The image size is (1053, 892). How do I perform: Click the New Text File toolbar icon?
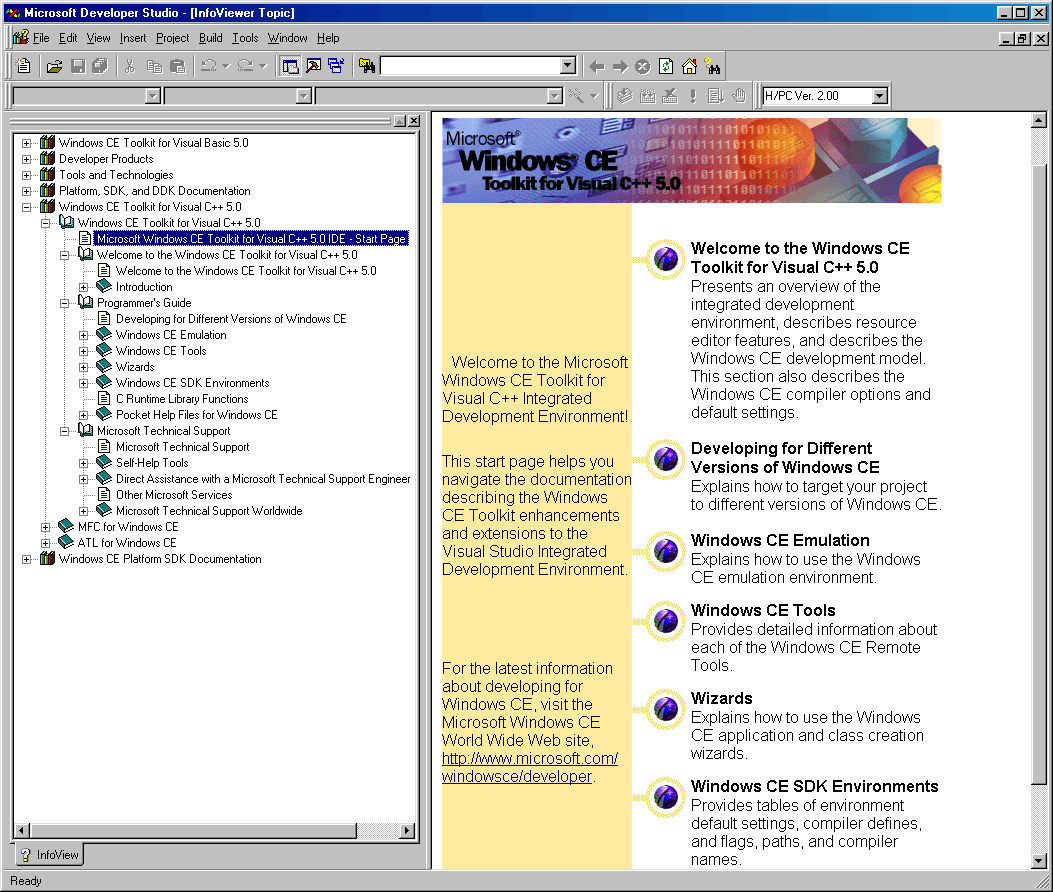pyautogui.click(x=24, y=66)
